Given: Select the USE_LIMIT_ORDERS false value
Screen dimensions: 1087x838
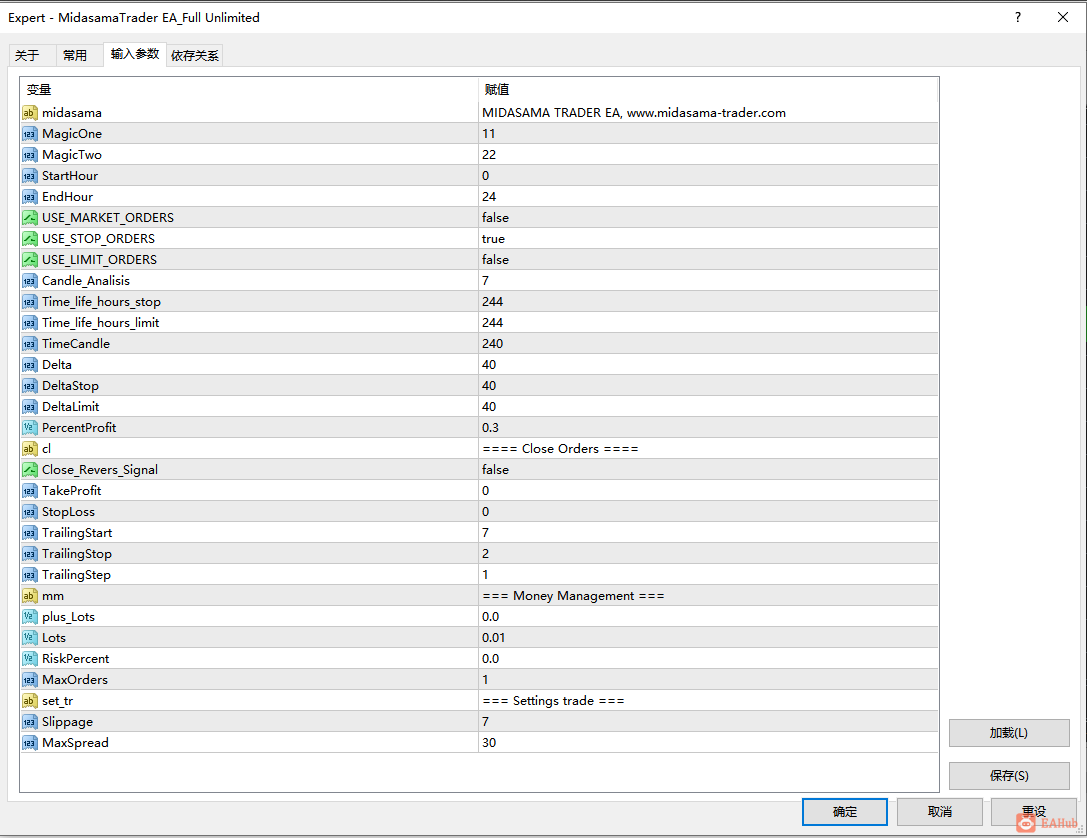Looking at the screenshot, I should pyautogui.click(x=495, y=260).
